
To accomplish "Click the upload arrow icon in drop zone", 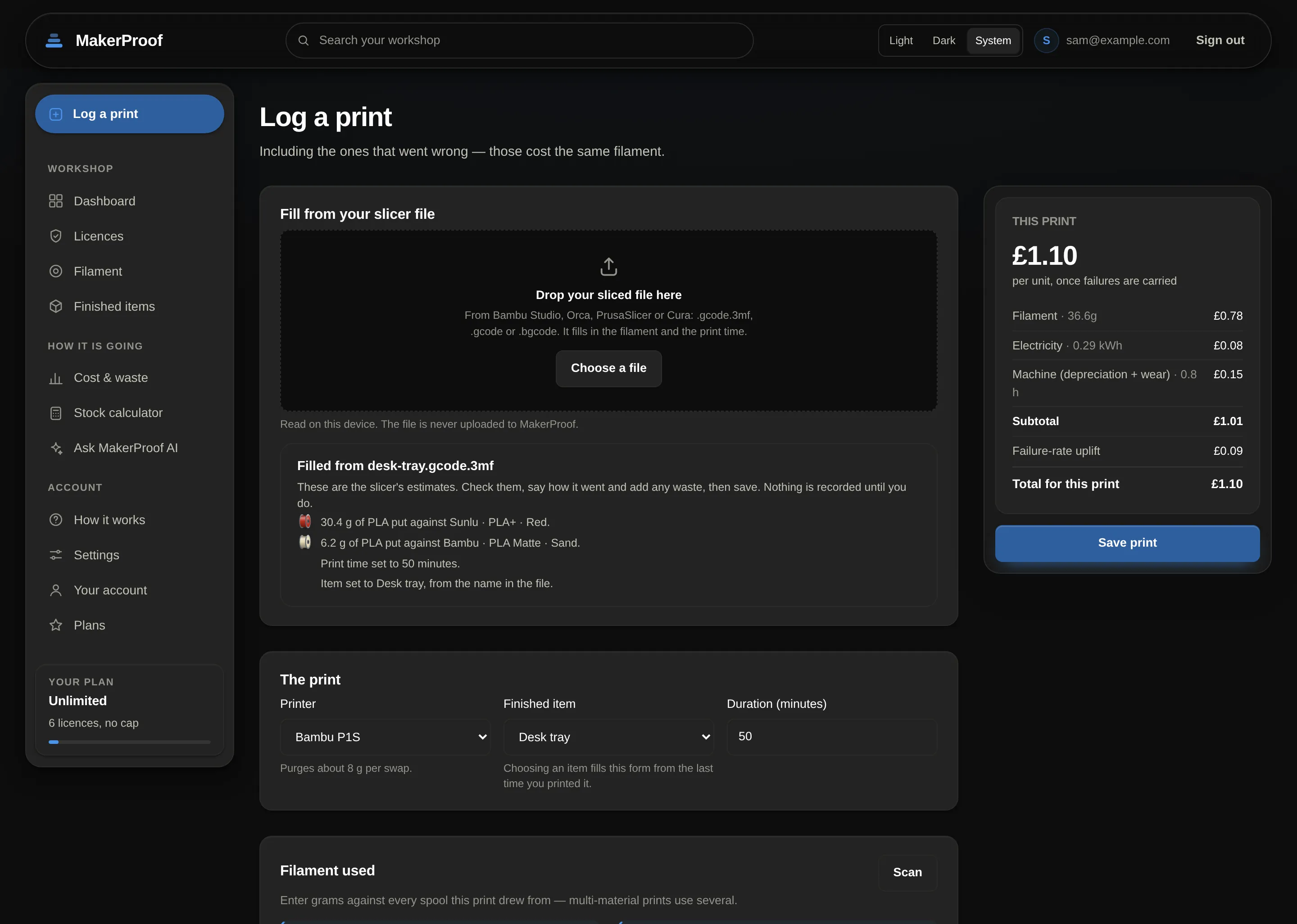I will (x=609, y=266).
